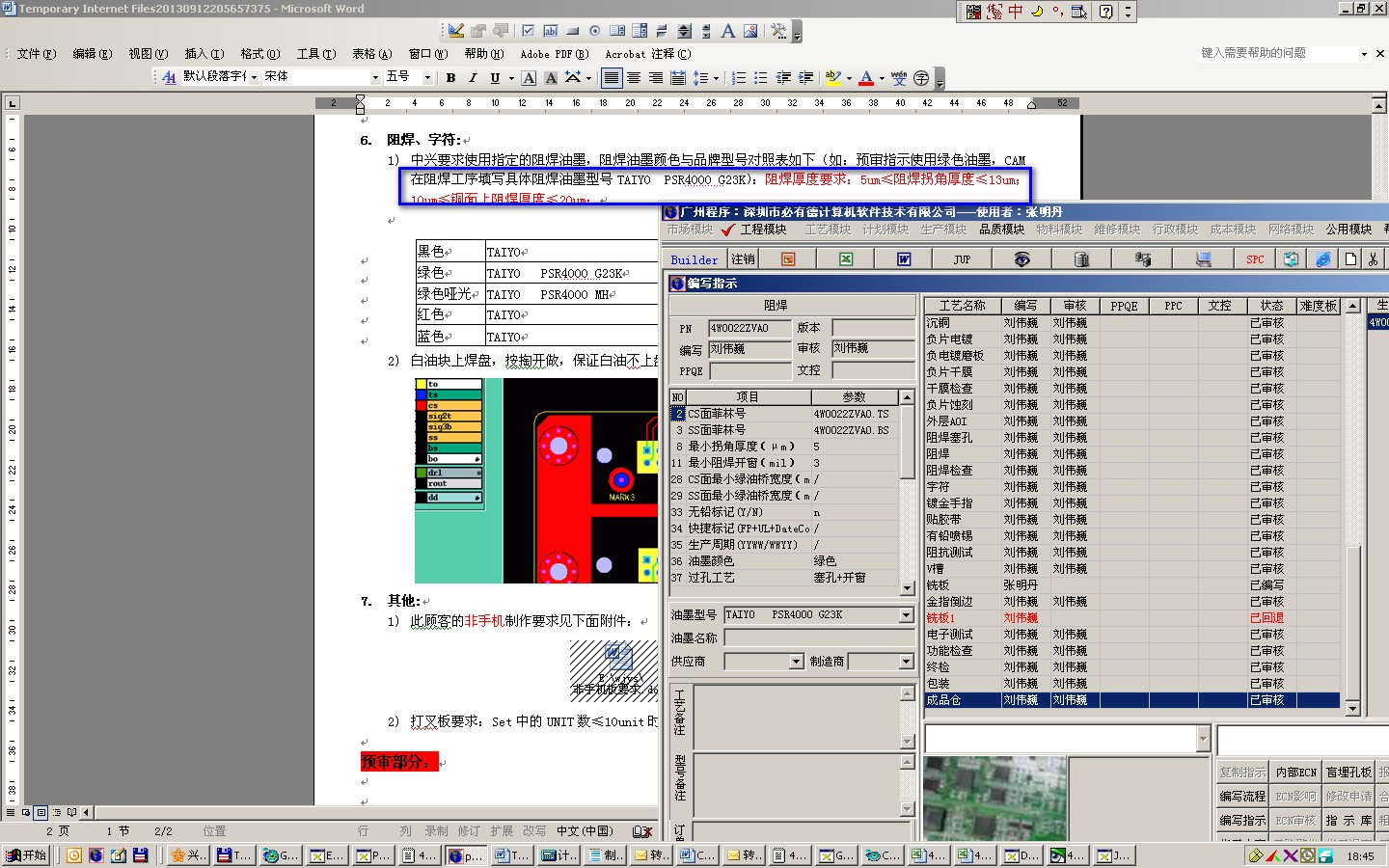
Task: Open the SPC tool in Builder toolbar
Action: pos(1254,259)
